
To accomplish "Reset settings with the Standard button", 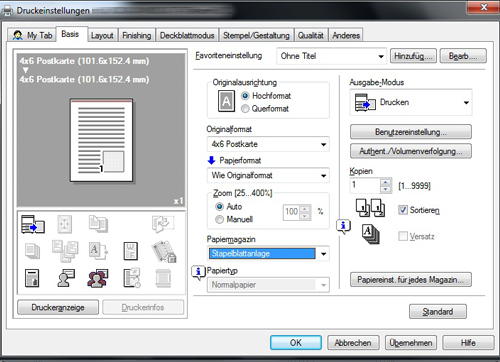I will (438, 312).
